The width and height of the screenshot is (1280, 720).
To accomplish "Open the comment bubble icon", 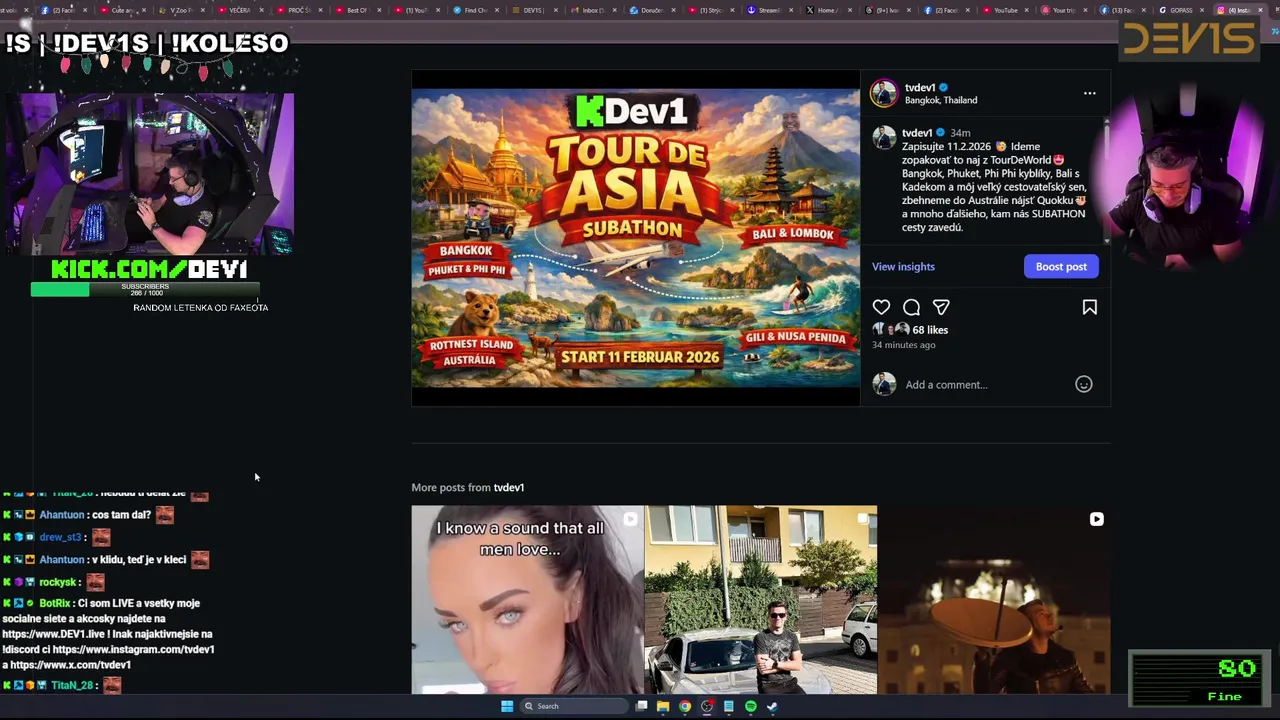I will pos(911,307).
